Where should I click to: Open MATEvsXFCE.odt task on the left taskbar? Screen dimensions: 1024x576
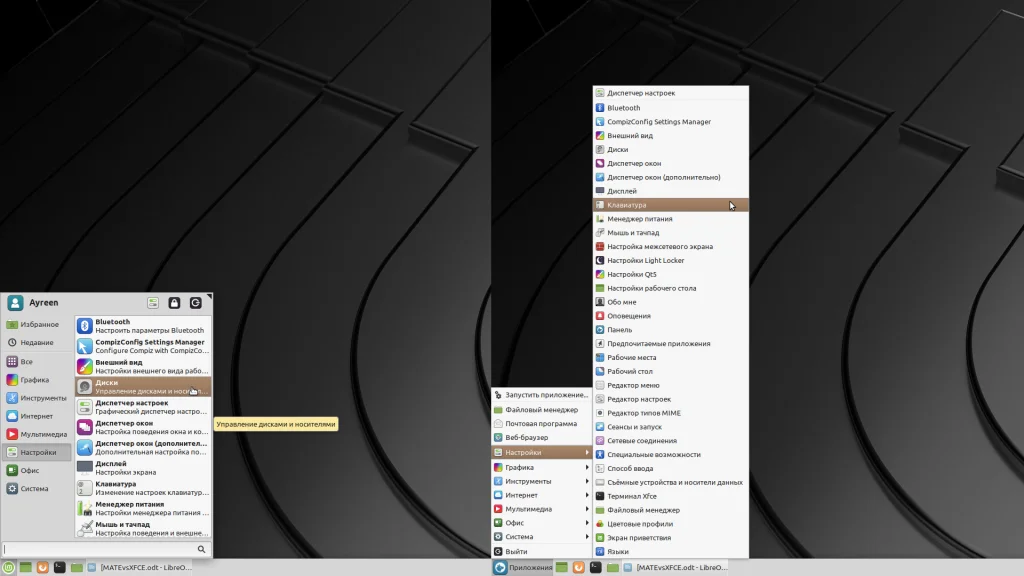(x=140, y=568)
